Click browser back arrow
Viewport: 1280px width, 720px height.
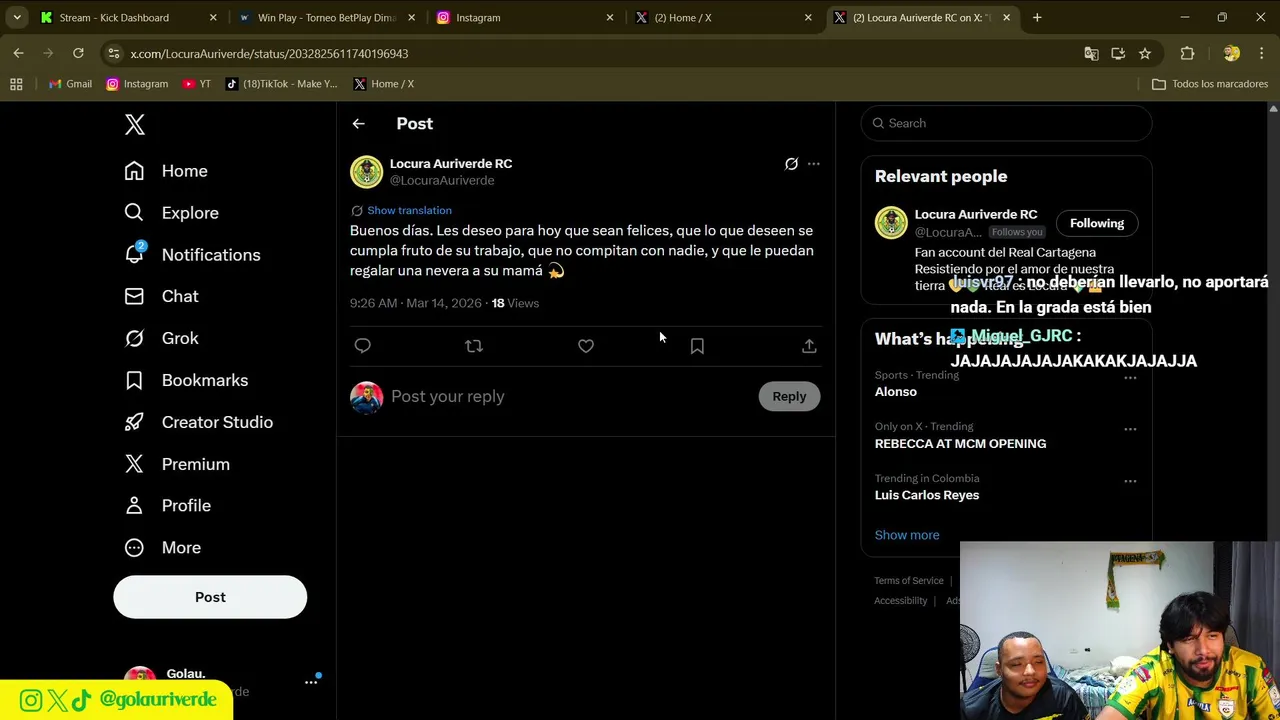19,53
